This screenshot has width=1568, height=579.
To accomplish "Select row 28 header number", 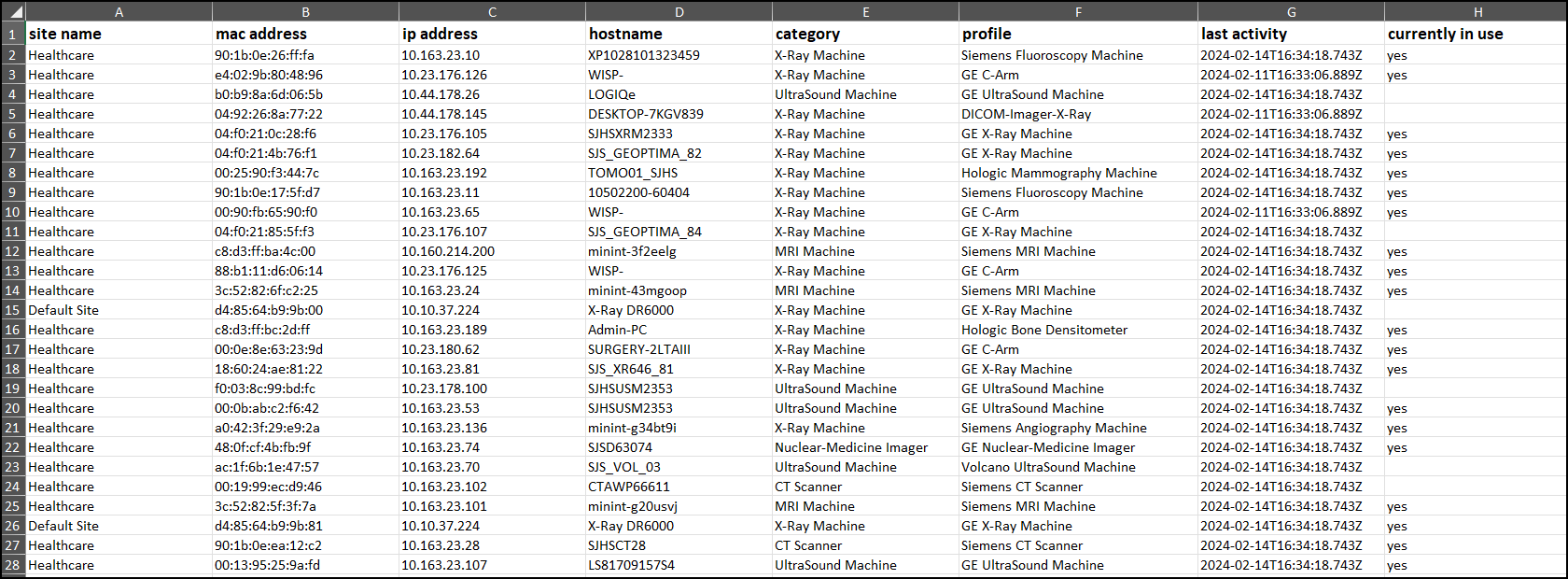I will 13,565.
